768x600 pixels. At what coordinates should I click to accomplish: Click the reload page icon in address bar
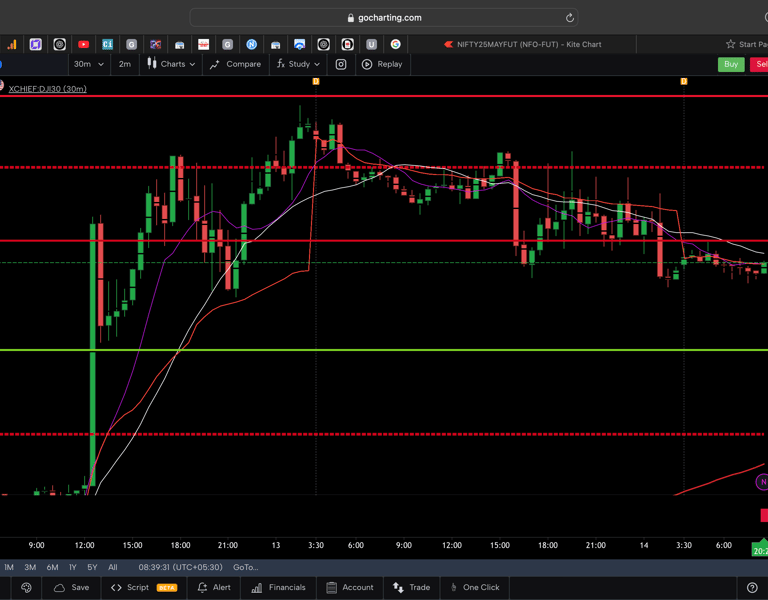[570, 18]
